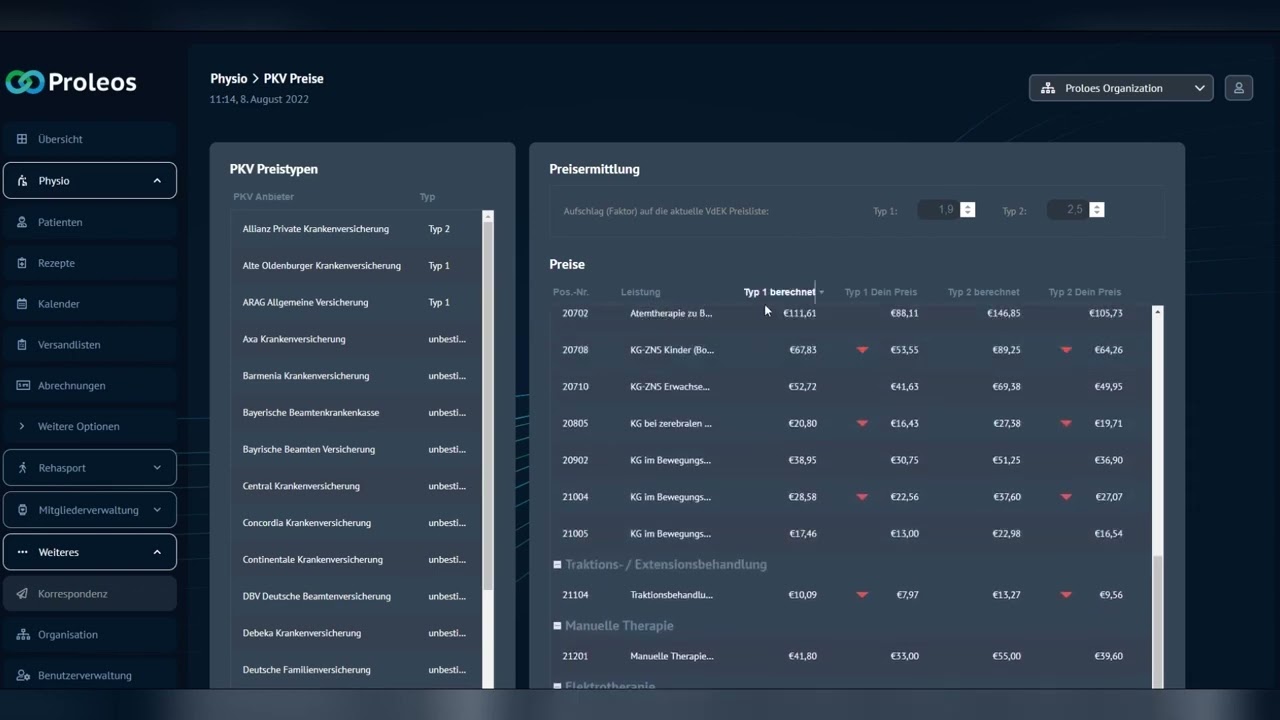
Task: Collapse the Traktions- / Extensionsbehandlung group
Action: point(557,565)
